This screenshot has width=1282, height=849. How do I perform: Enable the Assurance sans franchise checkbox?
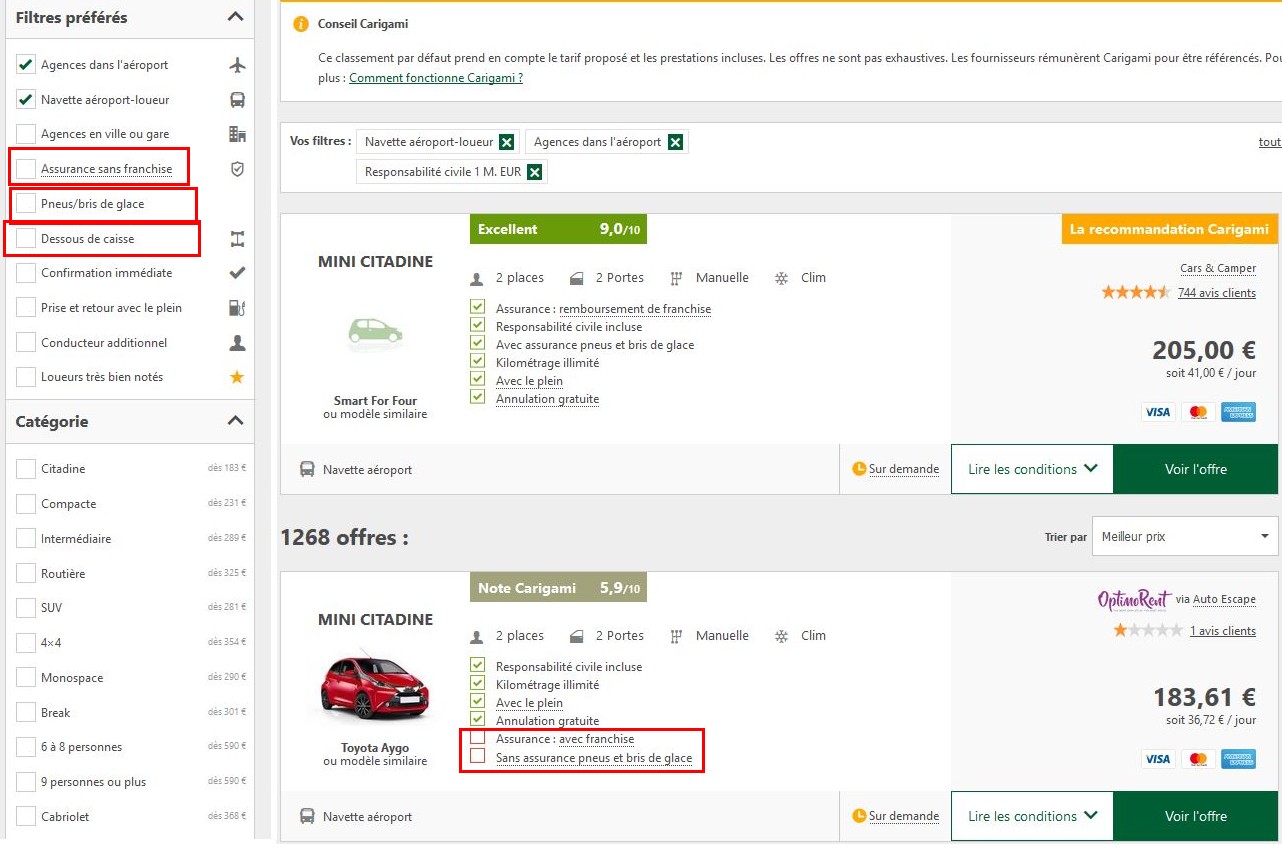(26, 169)
